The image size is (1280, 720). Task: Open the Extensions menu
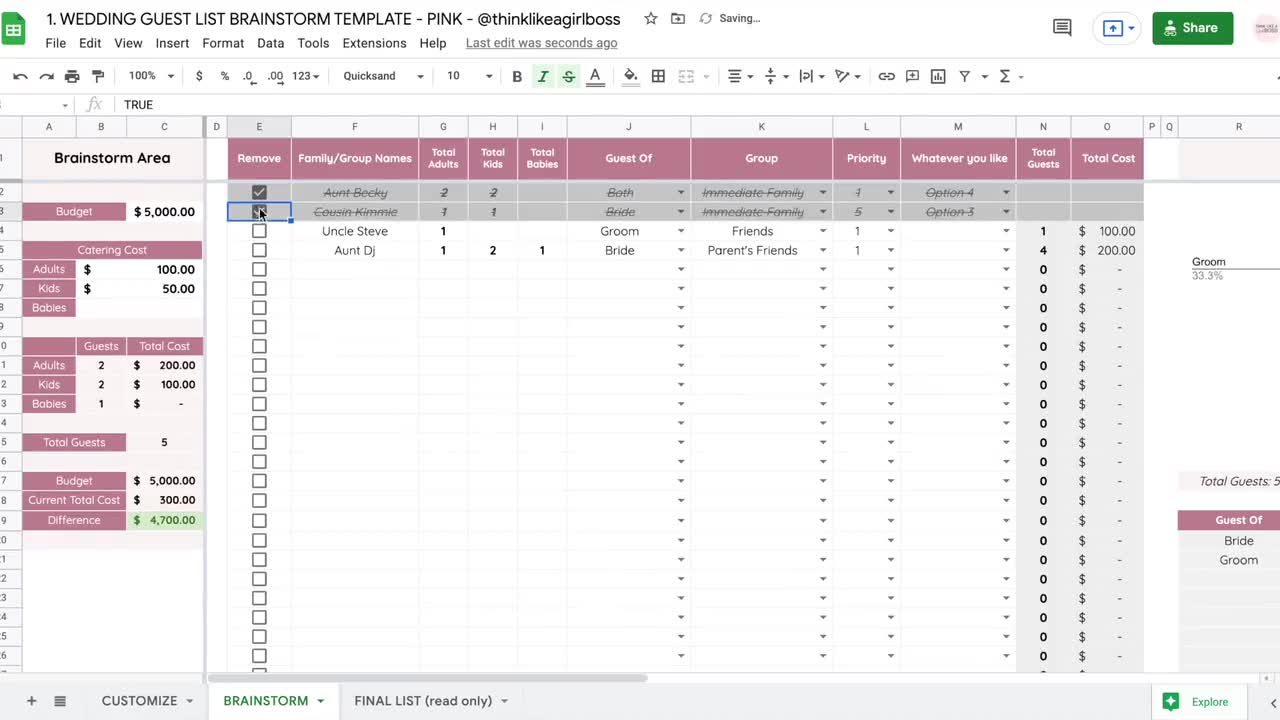click(x=374, y=43)
